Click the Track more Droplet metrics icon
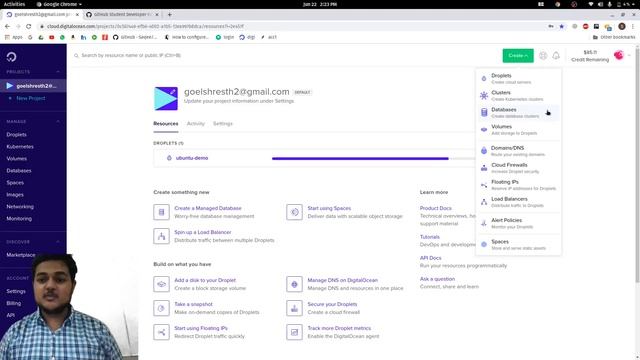This screenshot has width=640, height=360. [x=294, y=332]
